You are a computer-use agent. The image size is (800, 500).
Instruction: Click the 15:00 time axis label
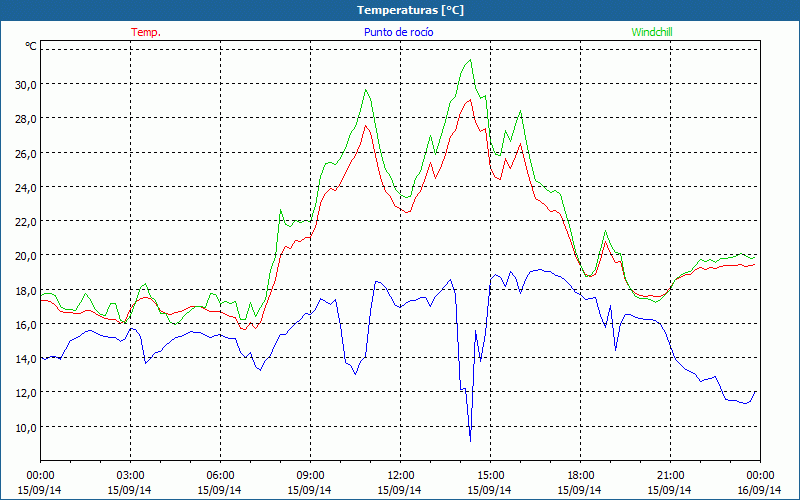pyautogui.click(x=490, y=476)
